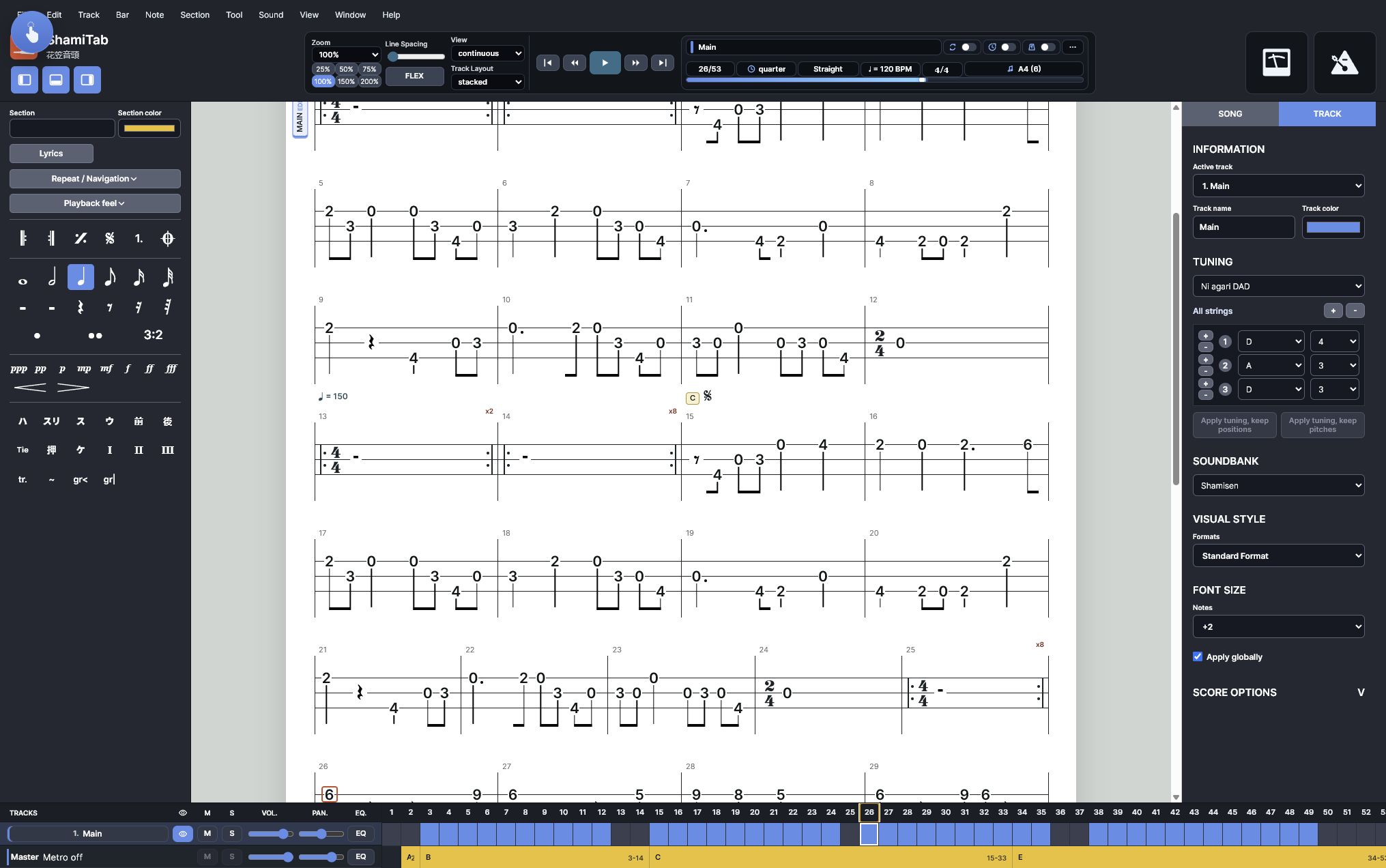Apply the decrescendo hairpin
The image size is (1386, 868).
[x=73, y=388]
